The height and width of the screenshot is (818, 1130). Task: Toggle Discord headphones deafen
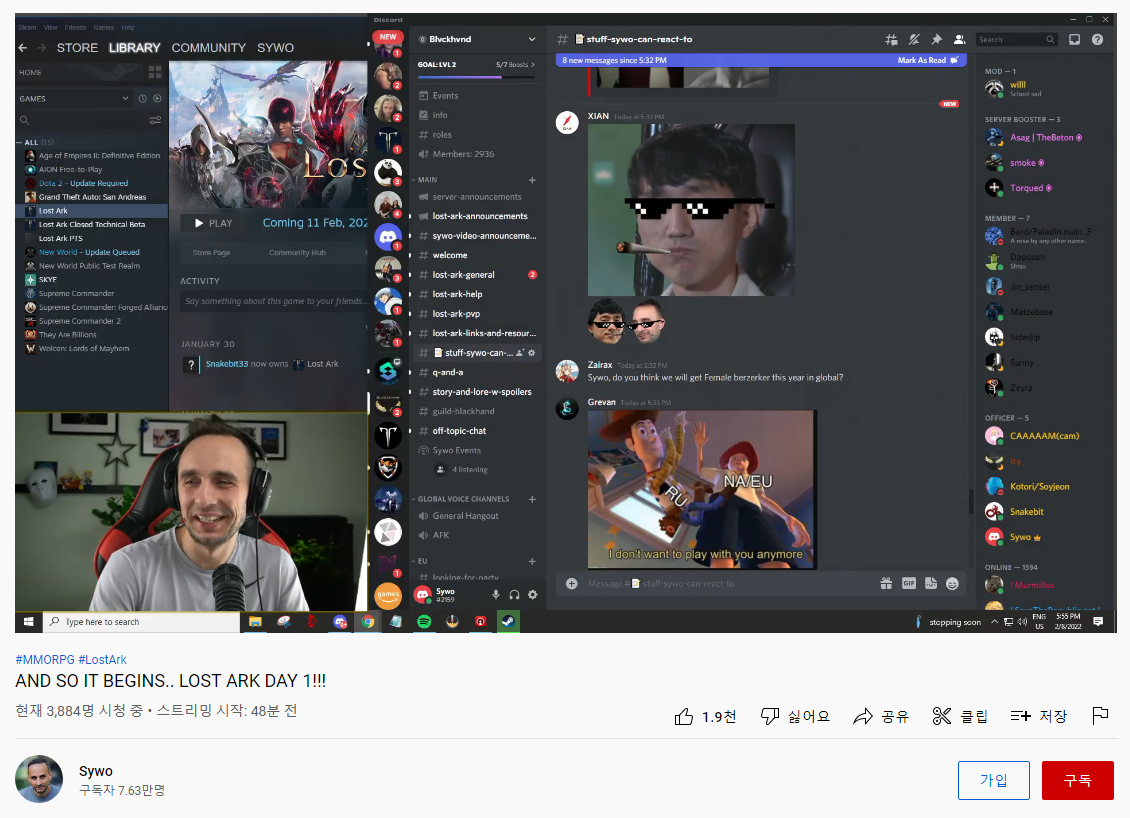(514, 595)
